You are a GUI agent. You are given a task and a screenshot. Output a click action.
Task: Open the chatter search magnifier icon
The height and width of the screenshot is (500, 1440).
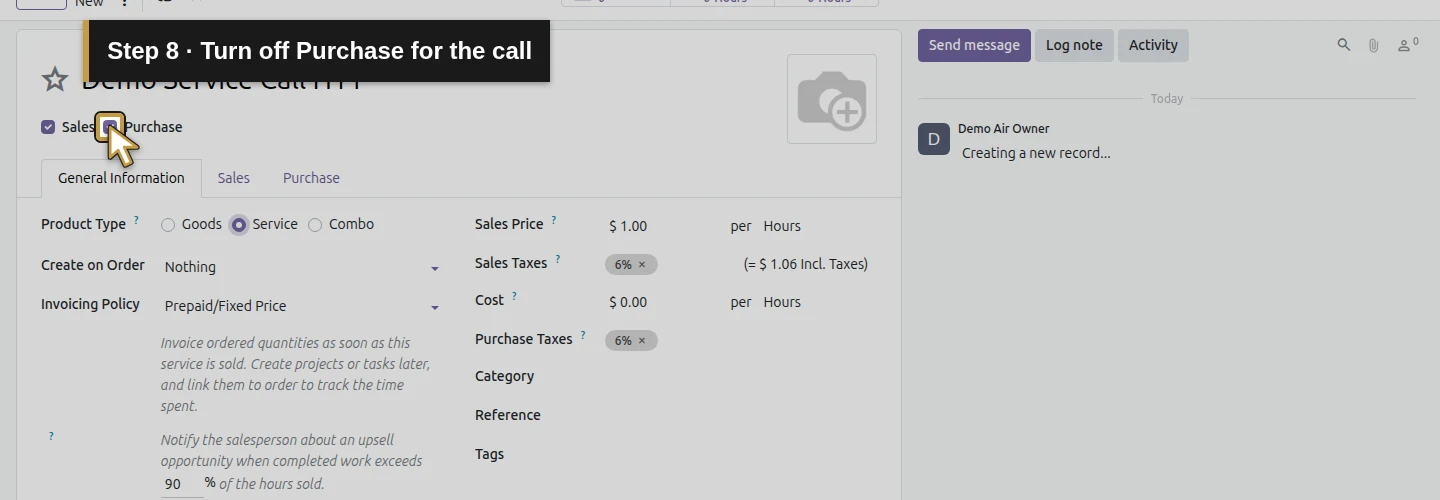[1344, 45]
